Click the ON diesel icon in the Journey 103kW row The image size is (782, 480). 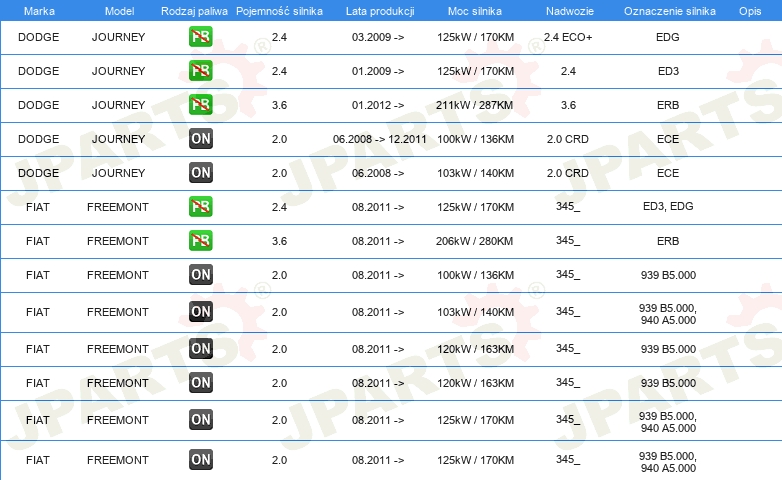(x=200, y=173)
